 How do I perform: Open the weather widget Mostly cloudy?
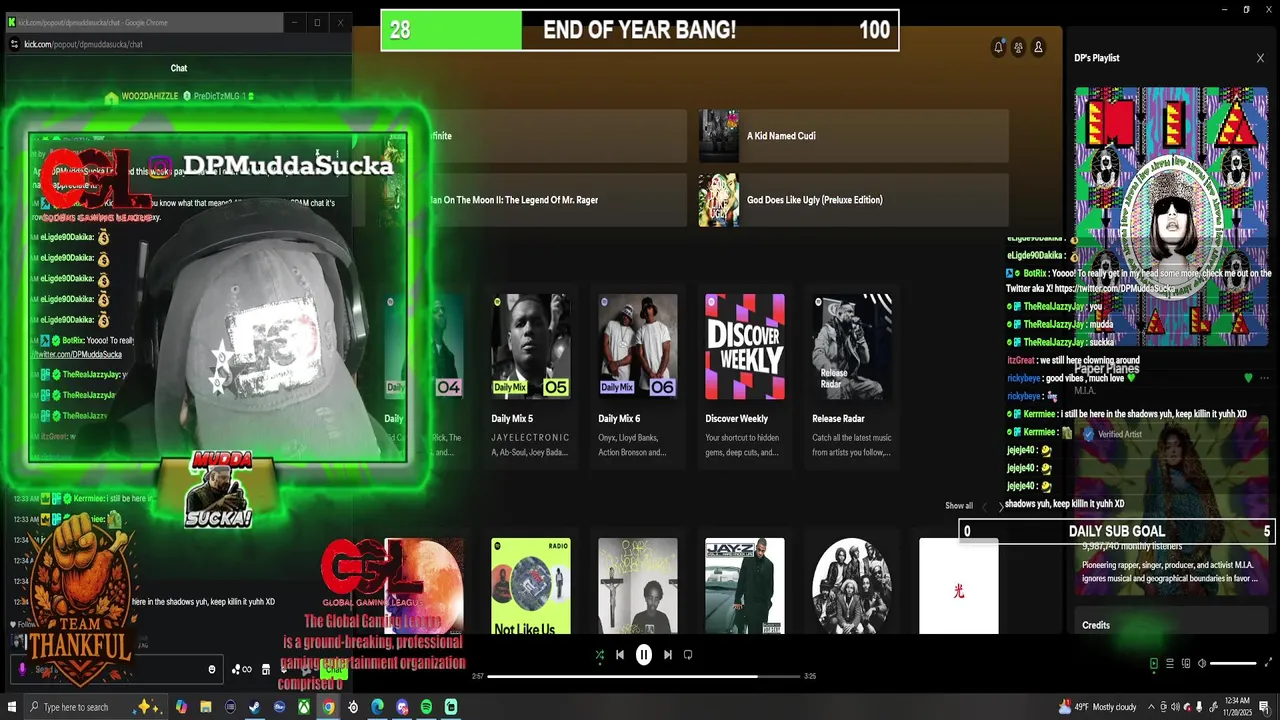(x=1098, y=707)
